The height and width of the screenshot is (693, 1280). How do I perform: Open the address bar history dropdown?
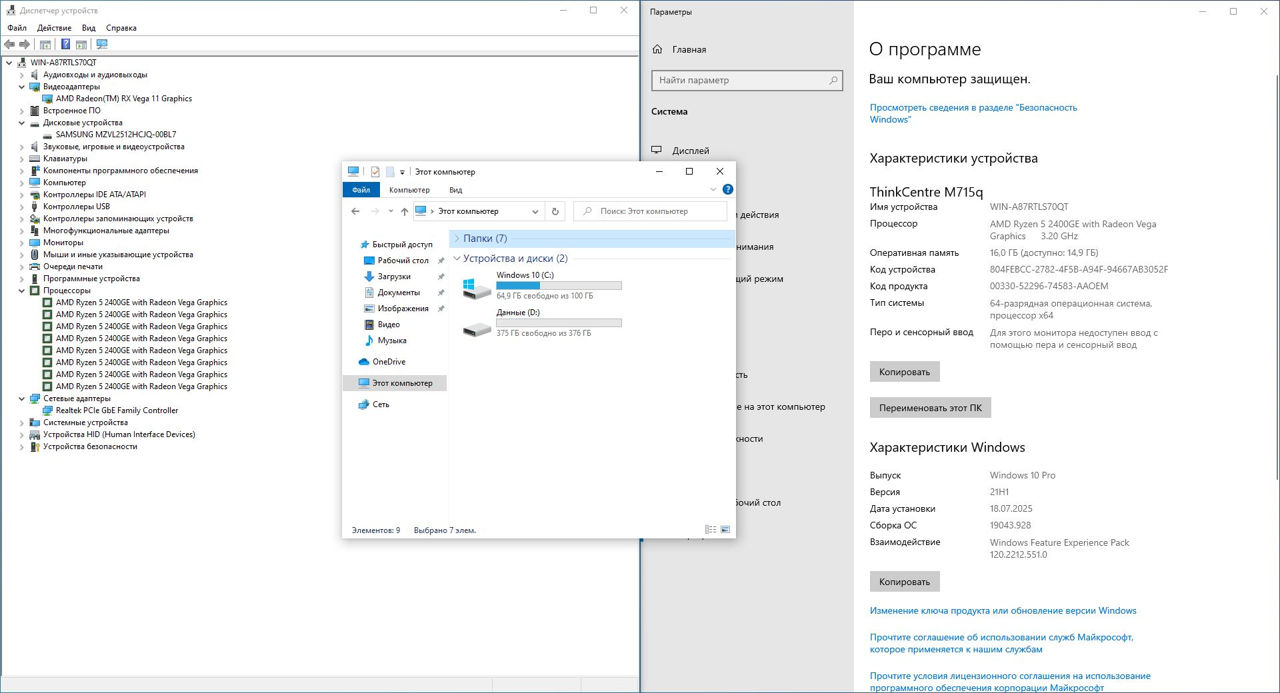535,211
